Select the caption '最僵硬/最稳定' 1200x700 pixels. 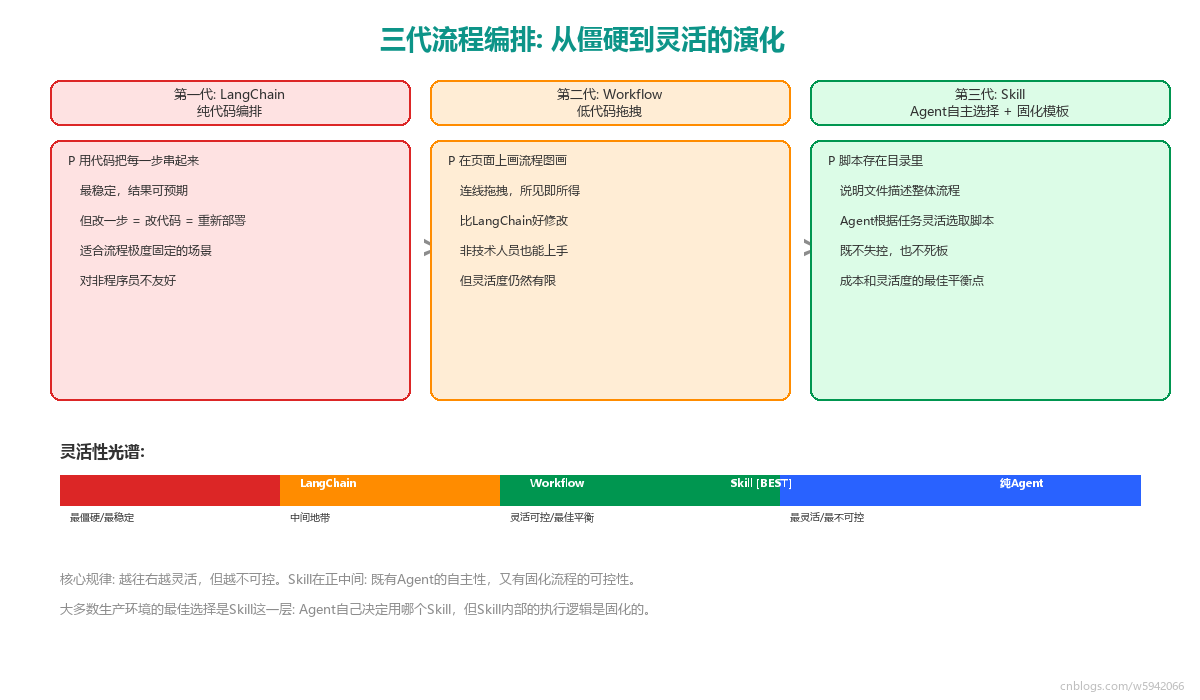click(x=102, y=518)
